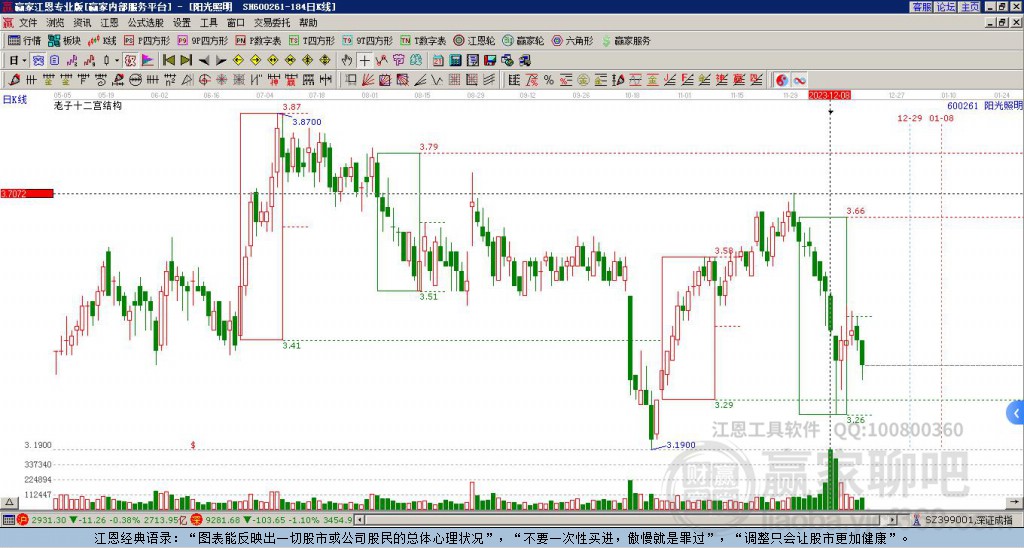Screen dimensions: 1024x548
Task: Open the calculator icon
Action: [x=456, y=61]
